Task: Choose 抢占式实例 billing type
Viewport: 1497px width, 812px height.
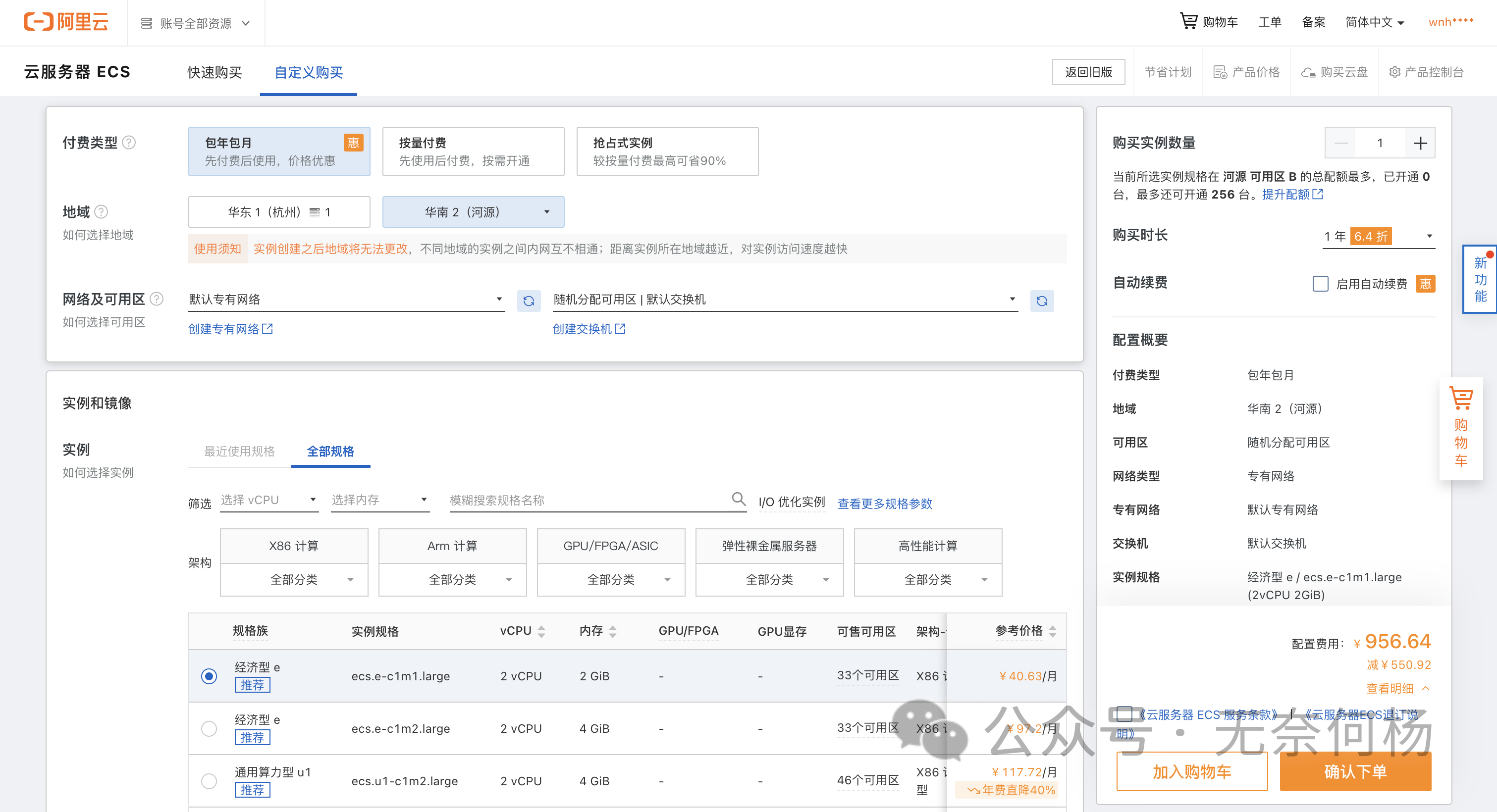Action: (667, 152)
